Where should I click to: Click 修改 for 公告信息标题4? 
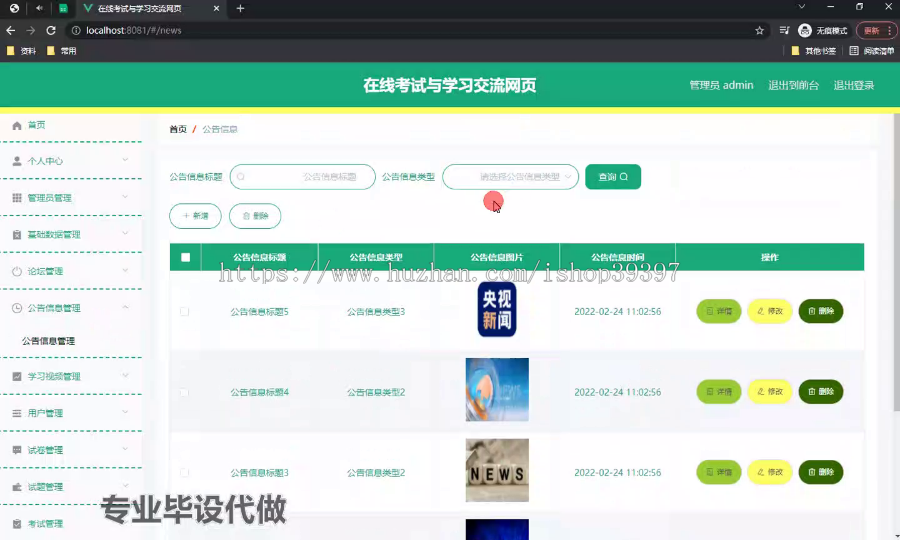click(770, 391)
